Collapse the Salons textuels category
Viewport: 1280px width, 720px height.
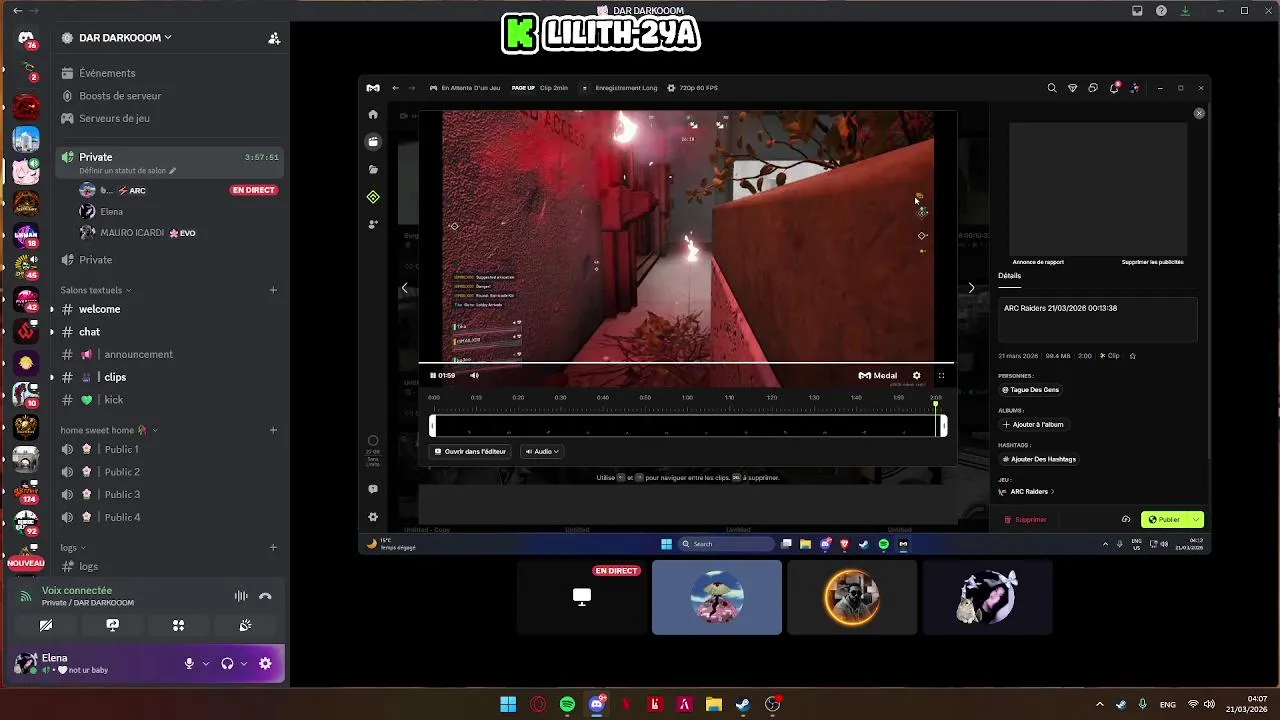95,290
